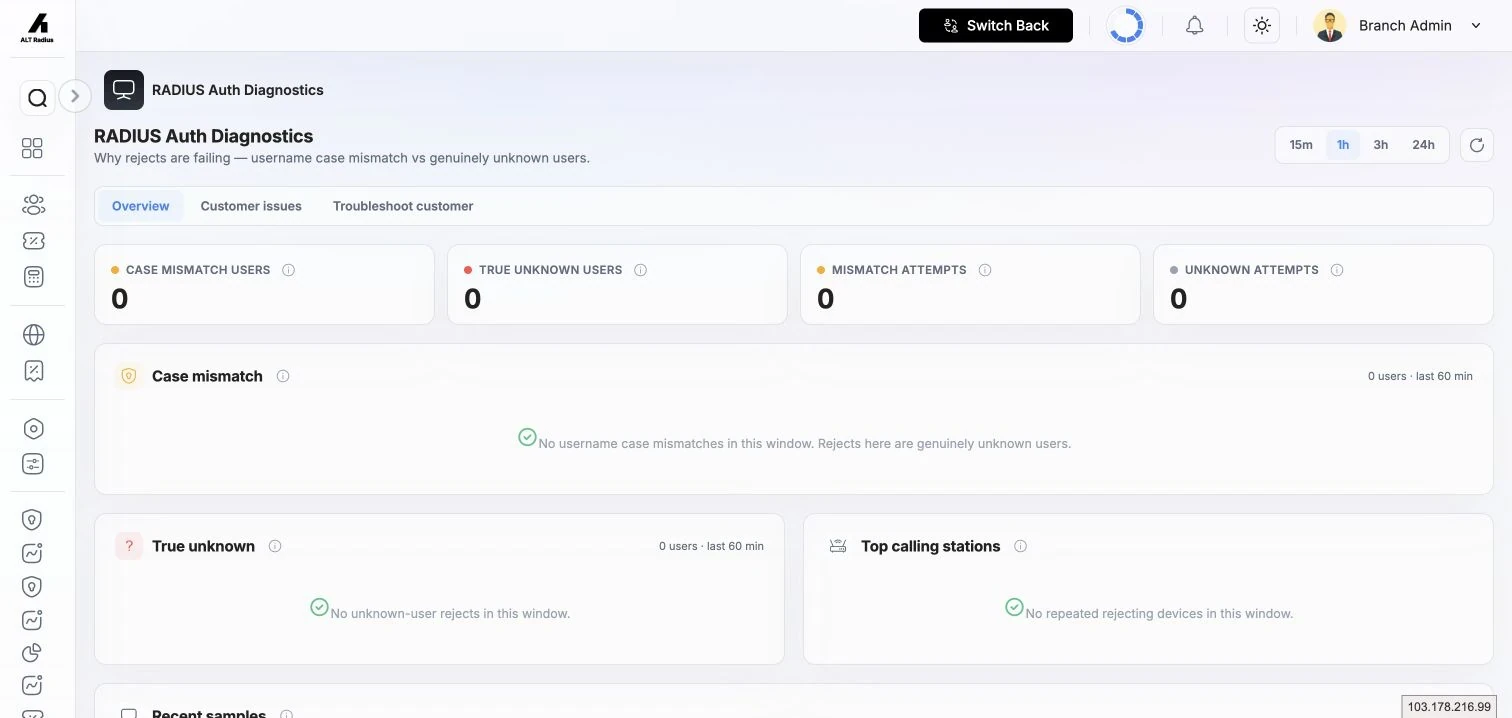The image size is (1512, 718).
Task: Open the globe icon in sidebar
Action: coord(33,334)
